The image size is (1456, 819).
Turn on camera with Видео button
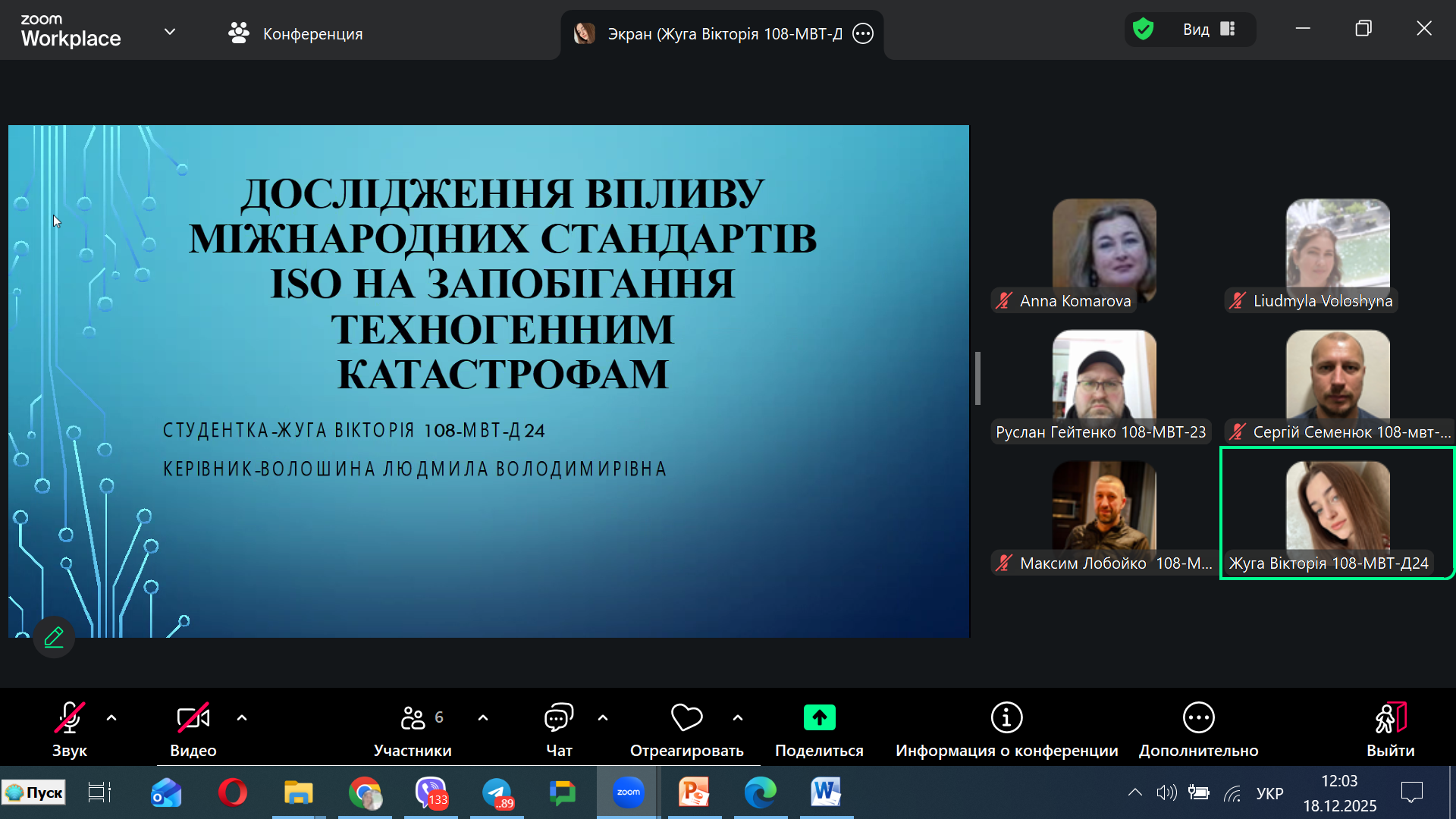click(x=193, y=730)
